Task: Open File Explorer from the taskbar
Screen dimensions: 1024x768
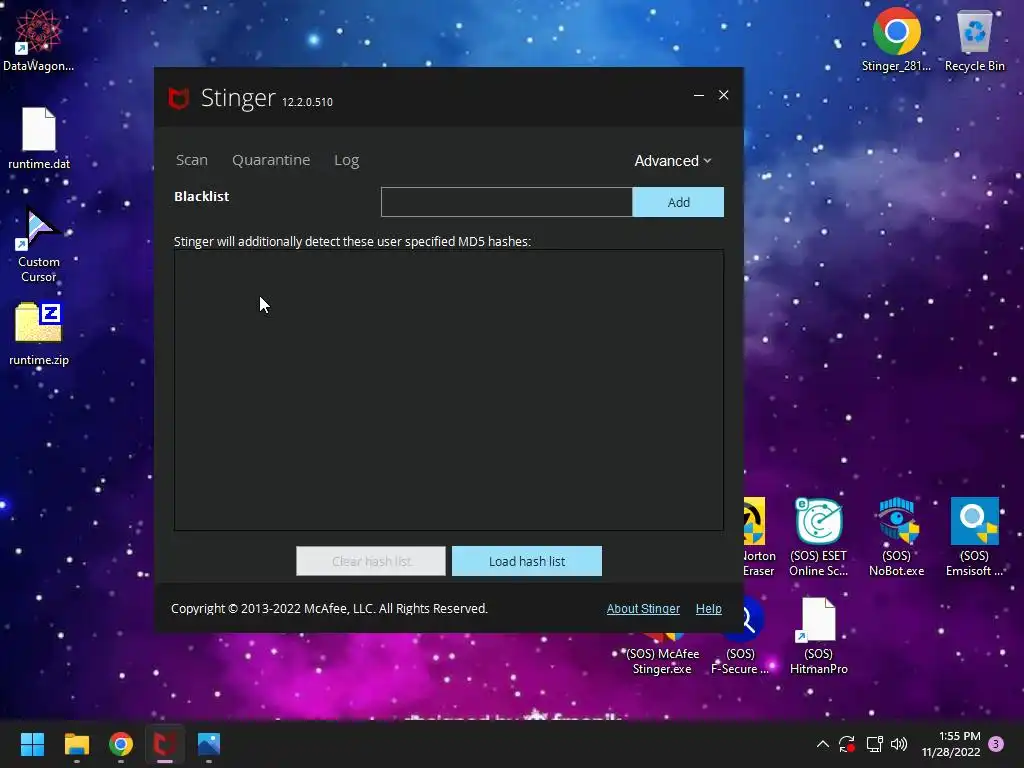Action: [76, 744]
